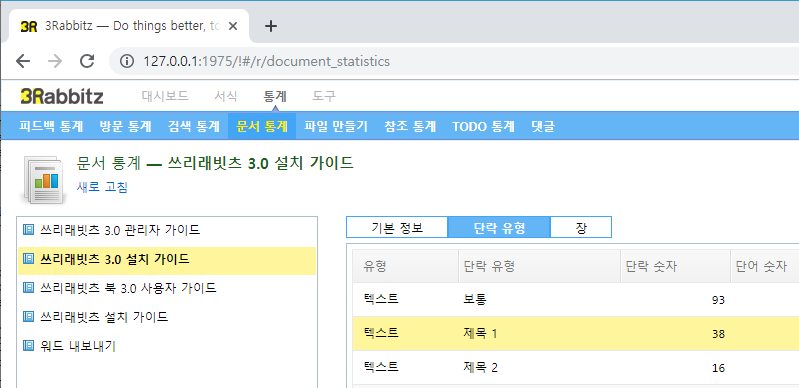799x388 pixels.
Task: Select 쓰리래빗츠 3.0 관리자 가이드 in book list
Action: coord(167,230)
